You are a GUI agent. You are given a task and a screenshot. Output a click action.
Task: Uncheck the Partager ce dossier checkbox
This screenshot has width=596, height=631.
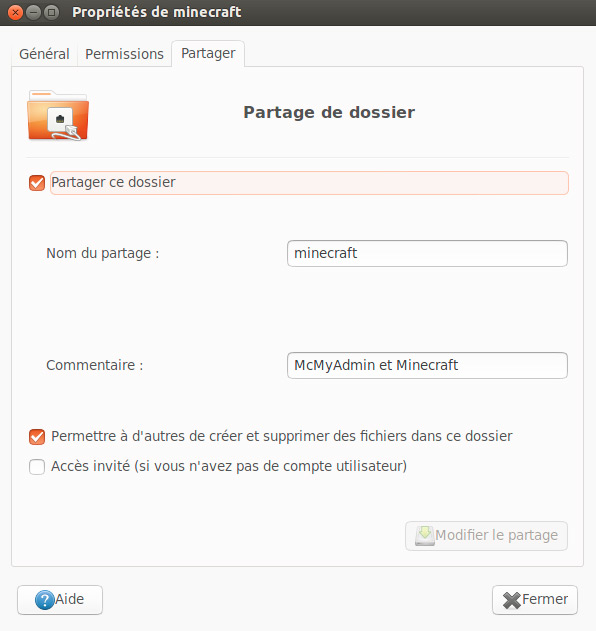pyautogui.click(x=37, y=183)
